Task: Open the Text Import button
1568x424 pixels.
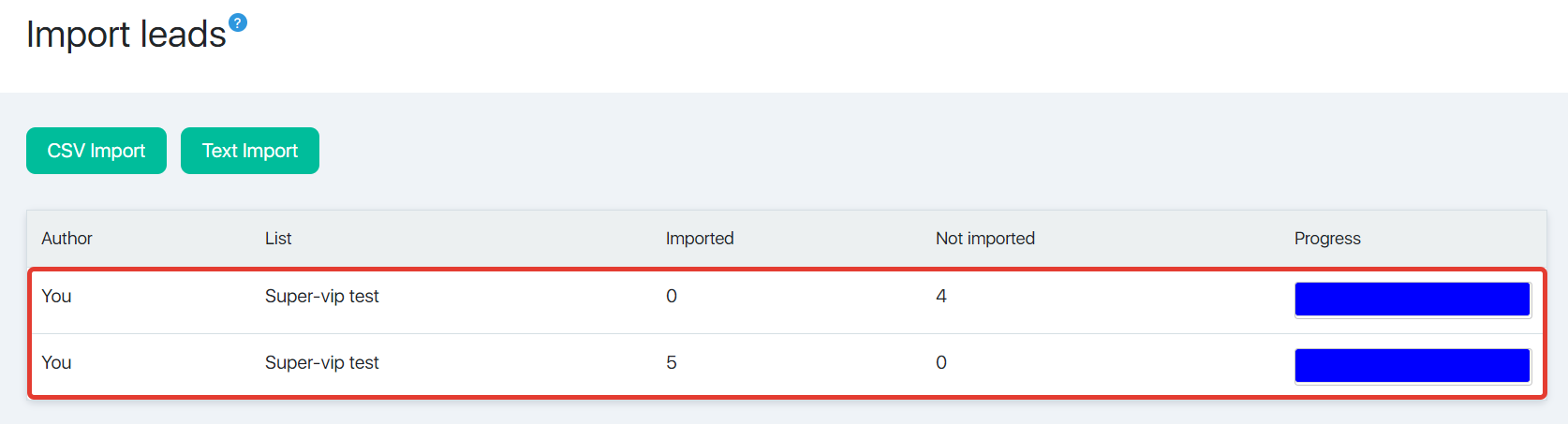Action: pos(250,151)
